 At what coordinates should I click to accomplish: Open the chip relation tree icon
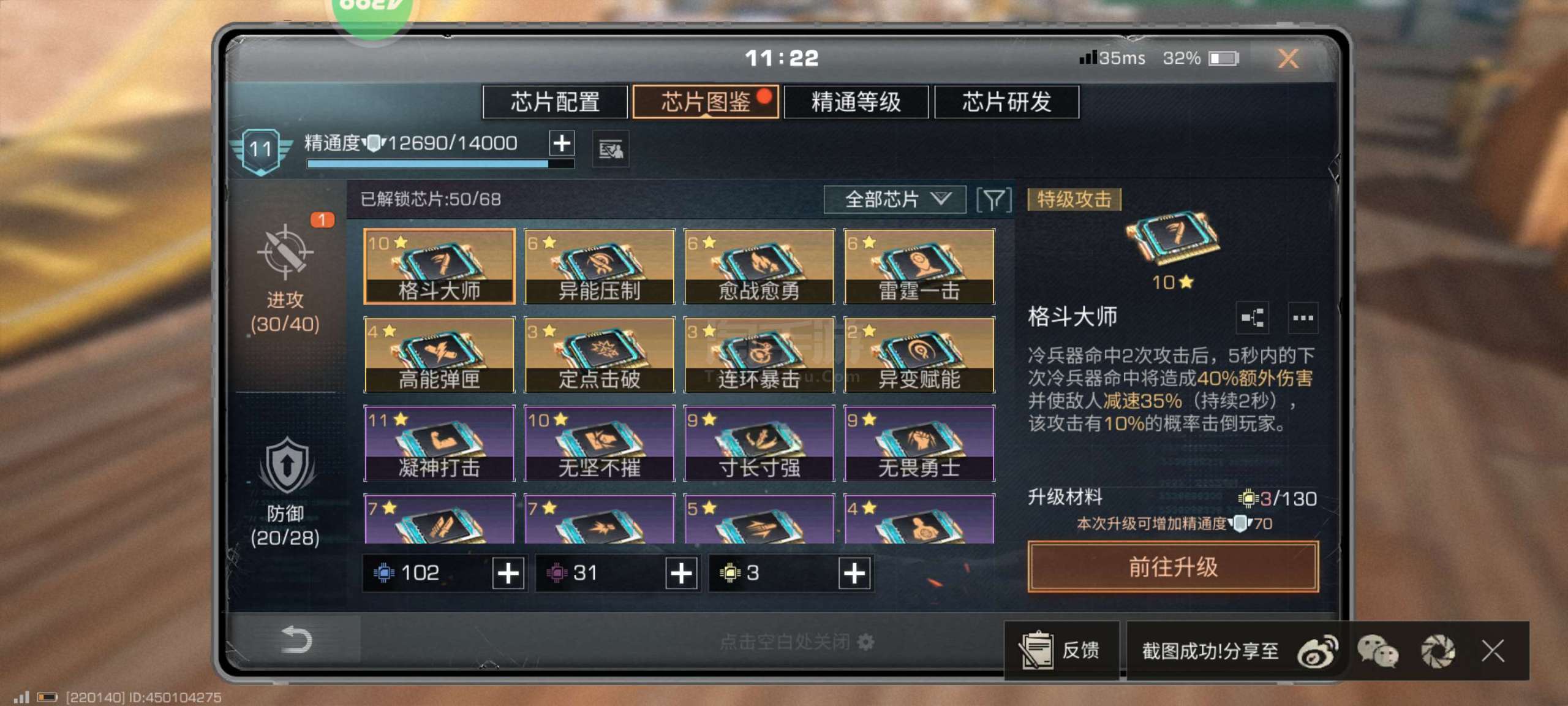[1252, 317]
